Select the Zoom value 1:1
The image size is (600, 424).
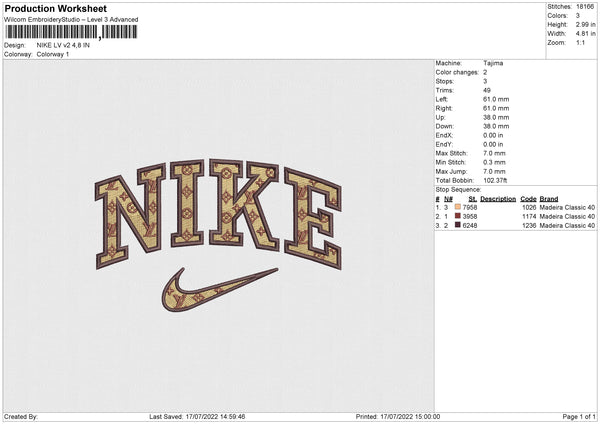(x=580, y=43)
